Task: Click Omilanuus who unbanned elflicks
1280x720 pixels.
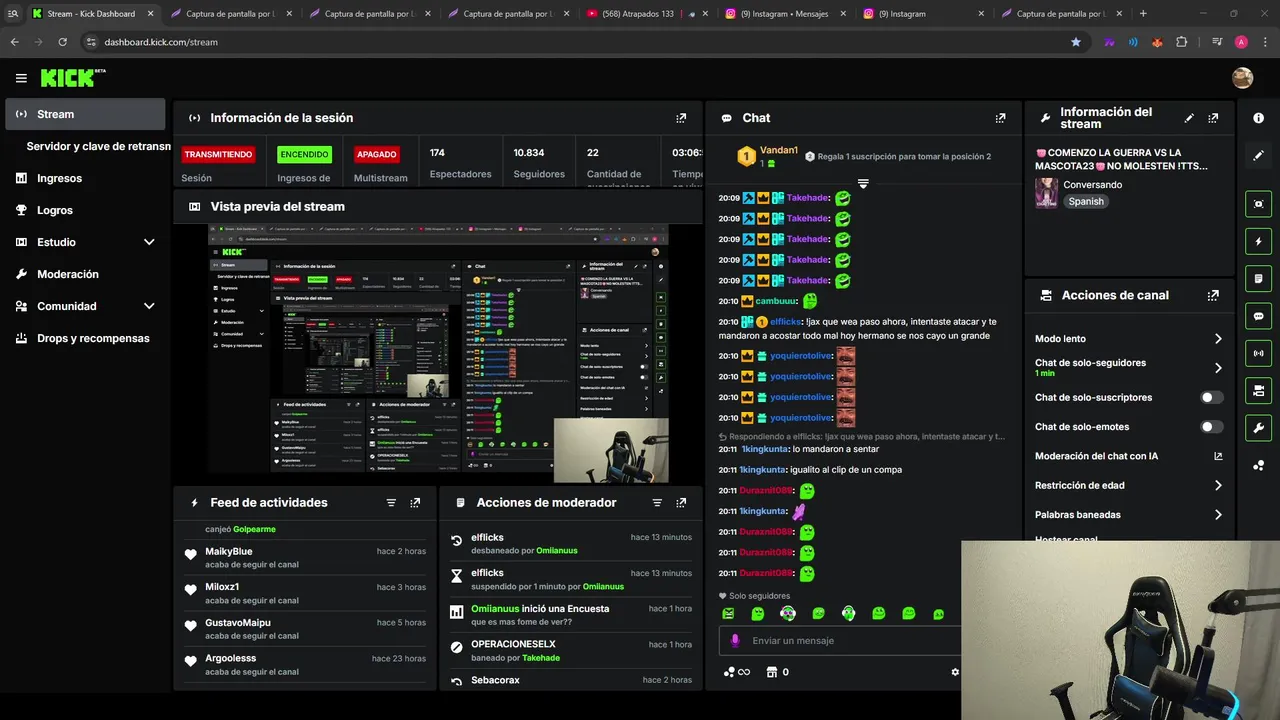Action: click(x=557, y=551)
